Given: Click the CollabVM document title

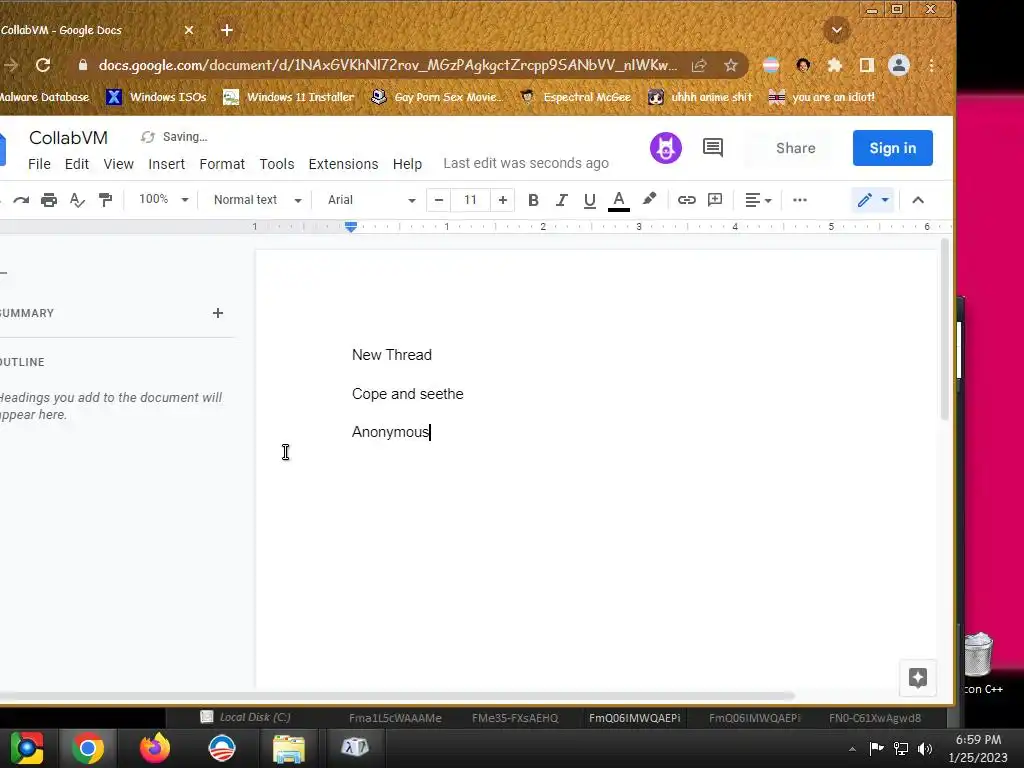Looking at the screenshot, I should pyautogui.click(x=69, y=138).
